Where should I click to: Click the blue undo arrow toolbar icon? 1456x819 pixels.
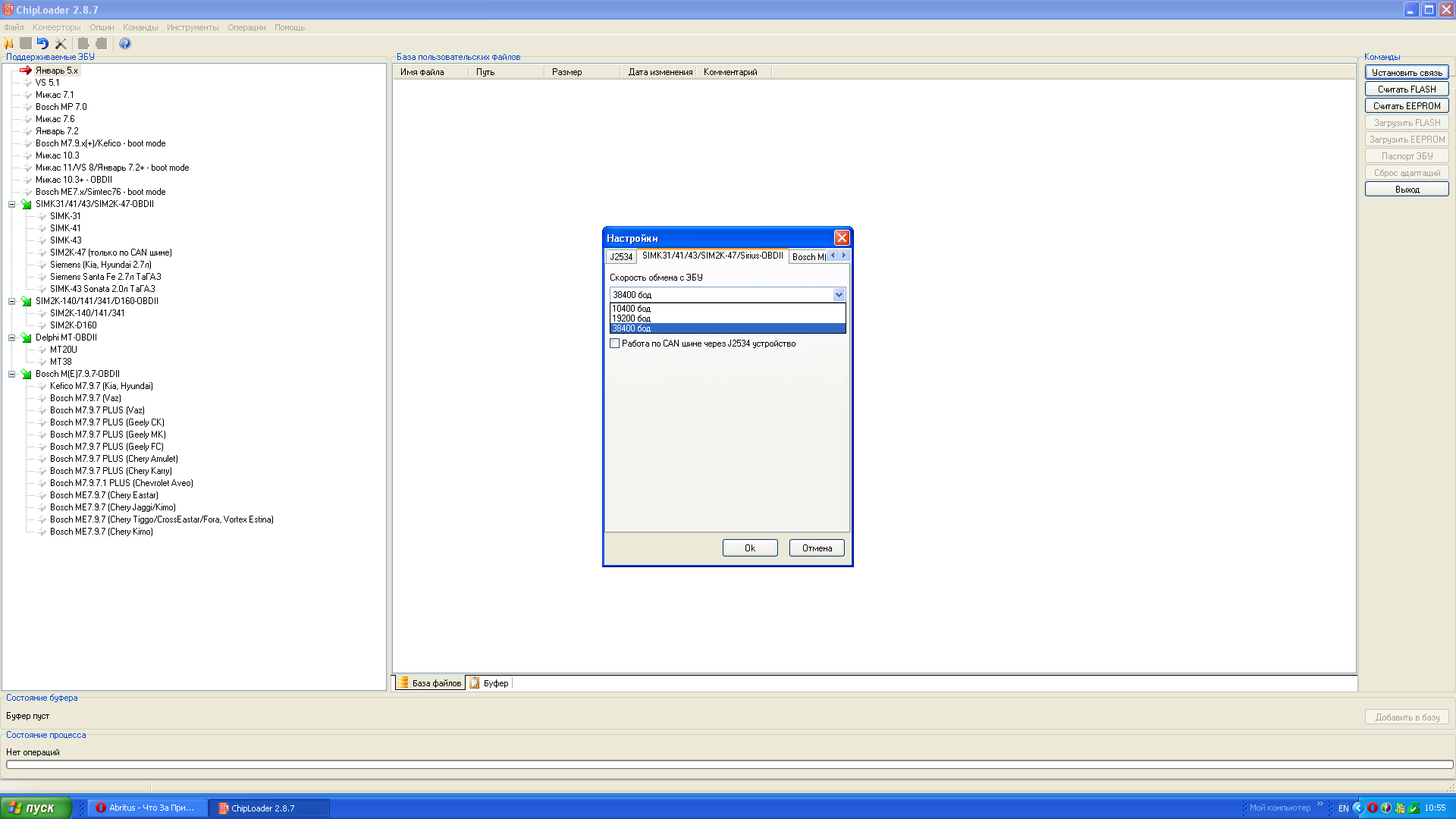click(x=42, y=44)
